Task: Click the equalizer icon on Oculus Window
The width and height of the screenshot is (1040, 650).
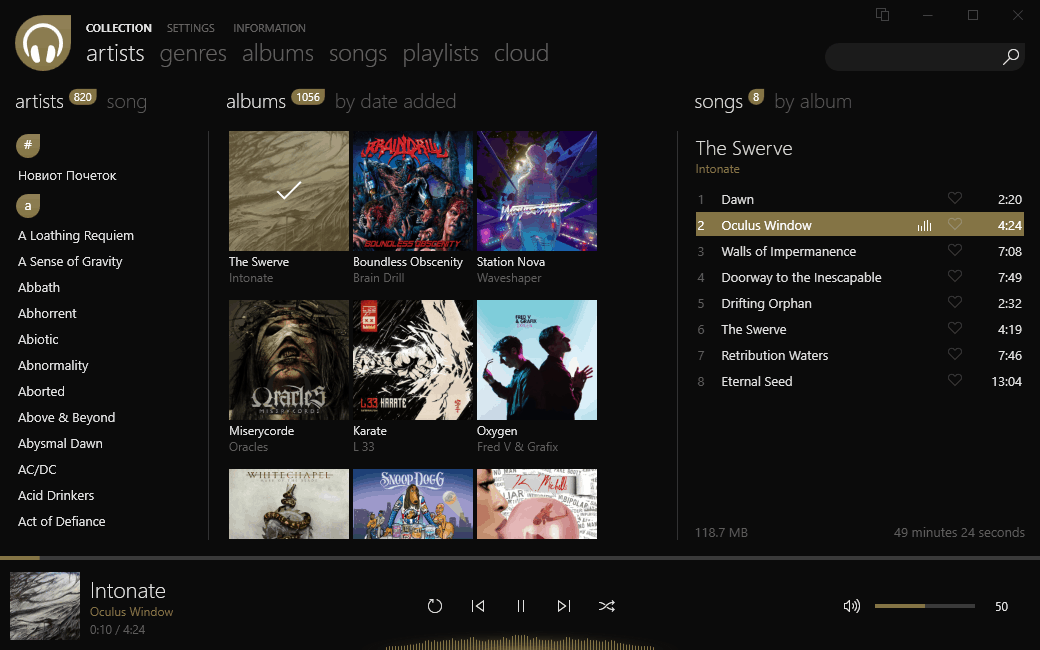Action: coord(925,226)
